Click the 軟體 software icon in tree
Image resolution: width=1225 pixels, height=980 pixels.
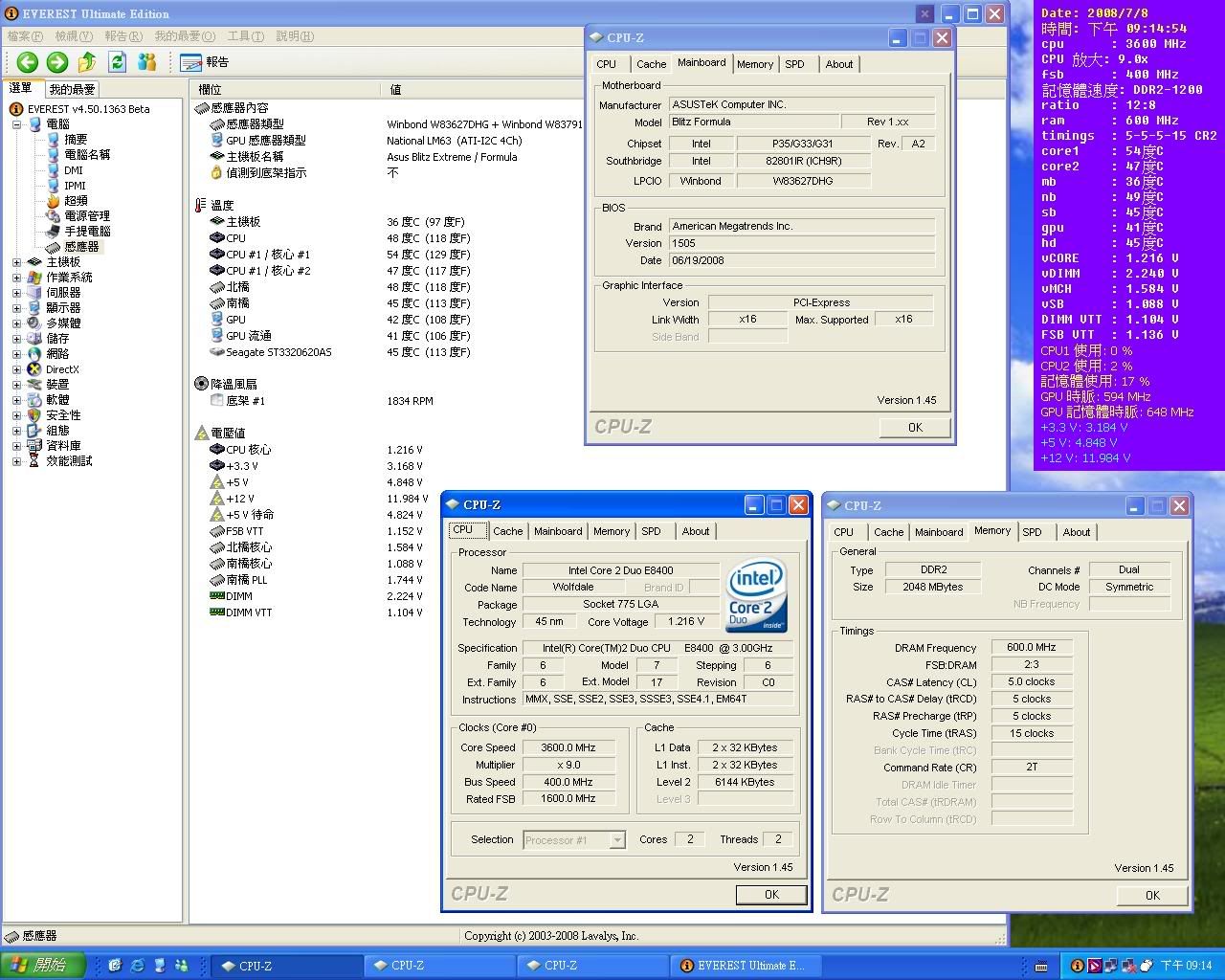(34, 400)
